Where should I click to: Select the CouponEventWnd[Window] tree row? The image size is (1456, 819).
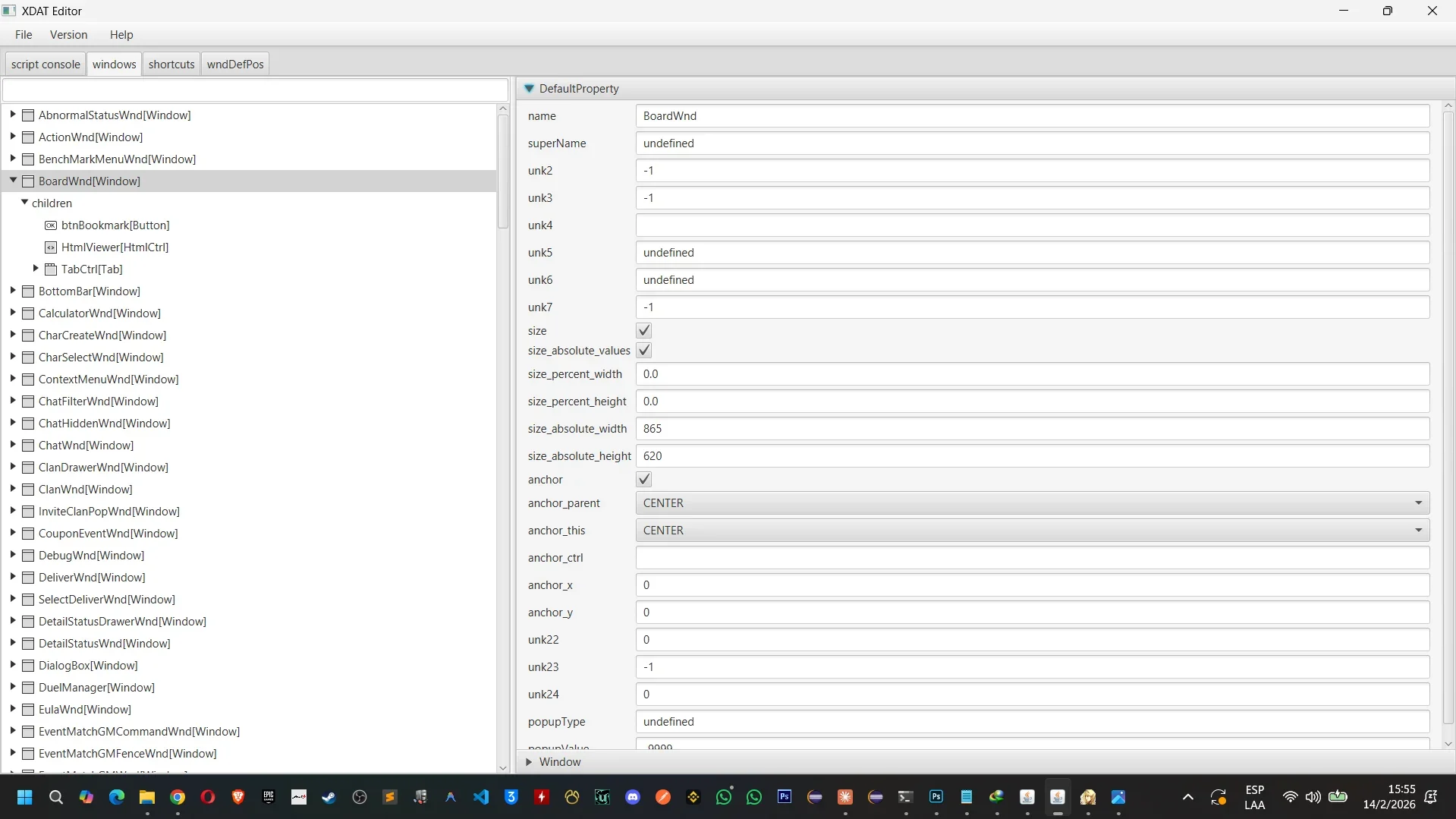point(249,534)
